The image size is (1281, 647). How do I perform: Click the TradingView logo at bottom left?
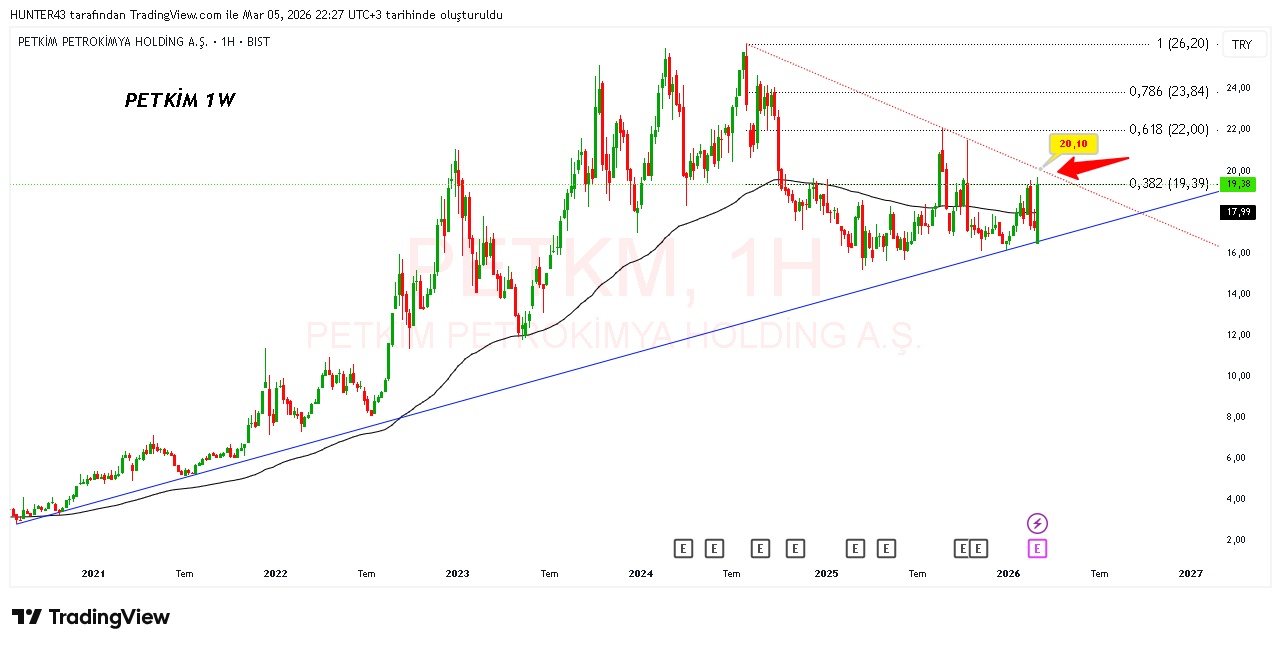[91, 617]
